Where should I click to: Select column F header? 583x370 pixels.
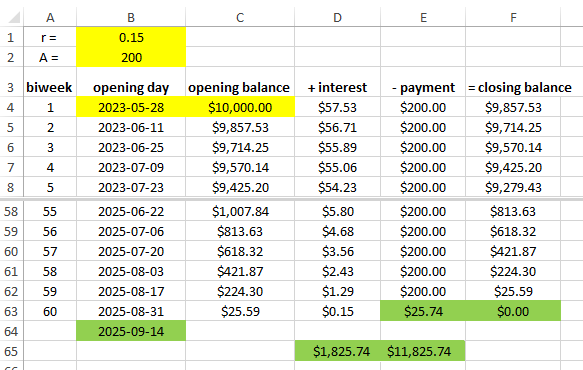tap(513, 17)
